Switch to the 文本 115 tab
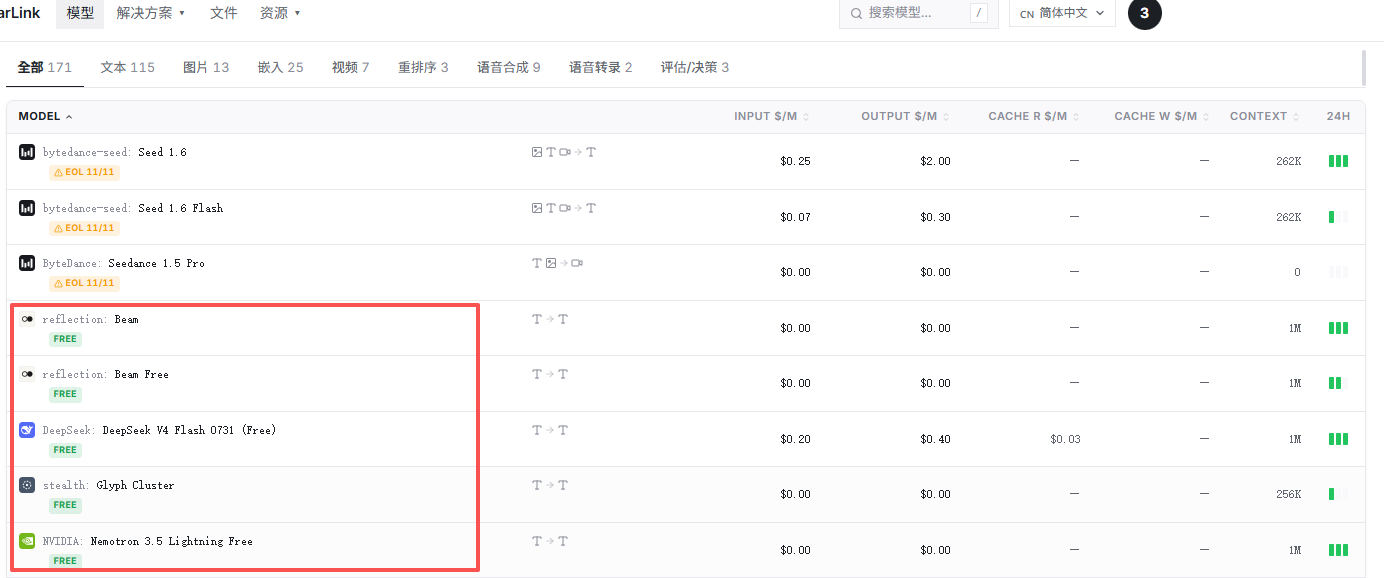This screenshot has width=1384, height=578. (x=128, y=67)
